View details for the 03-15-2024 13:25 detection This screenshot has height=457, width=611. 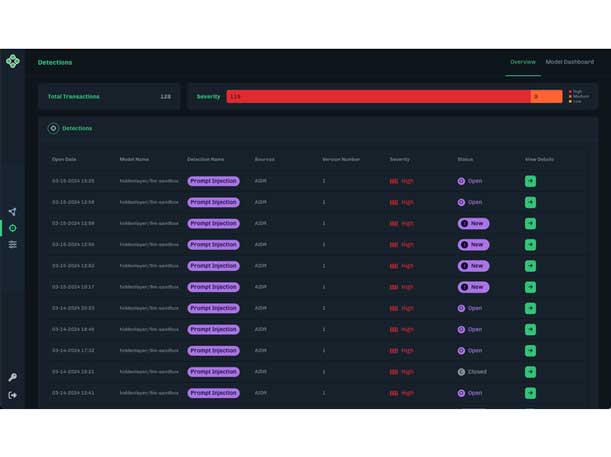pyautogui.click(x=530, y=181)
